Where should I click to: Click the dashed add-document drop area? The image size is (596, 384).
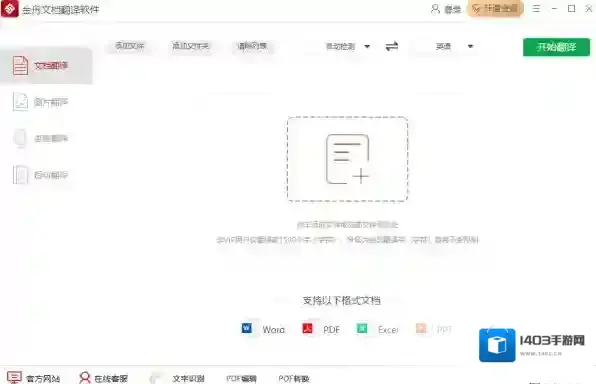pyautogui.click(x=347, y=159)
